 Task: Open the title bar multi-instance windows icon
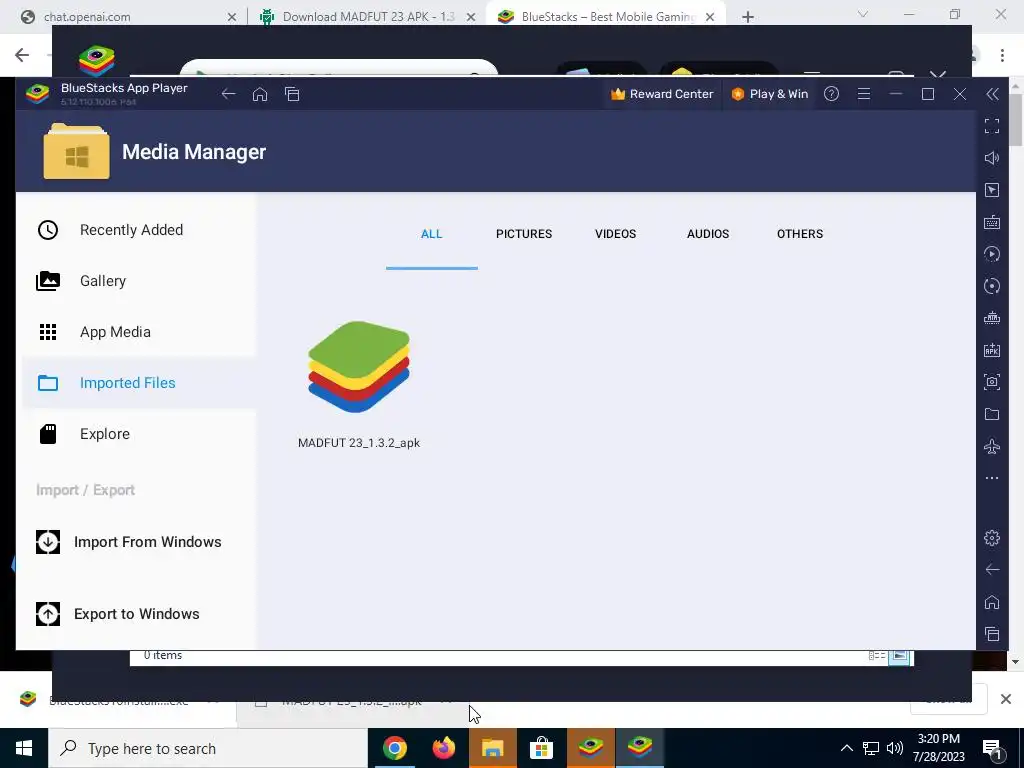(x=292, y=94)
